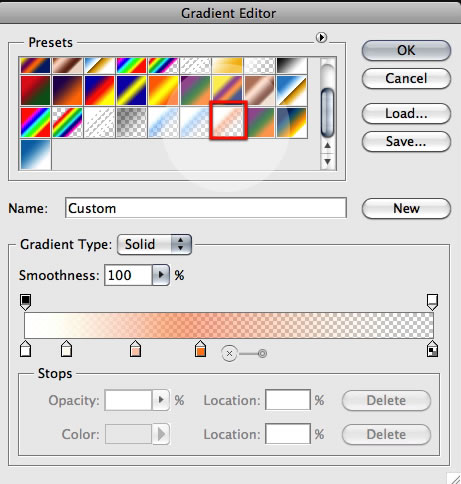Open the Presets panel flyout menu arrow
The height and width of the screenshot is (484, 461).
321,38
